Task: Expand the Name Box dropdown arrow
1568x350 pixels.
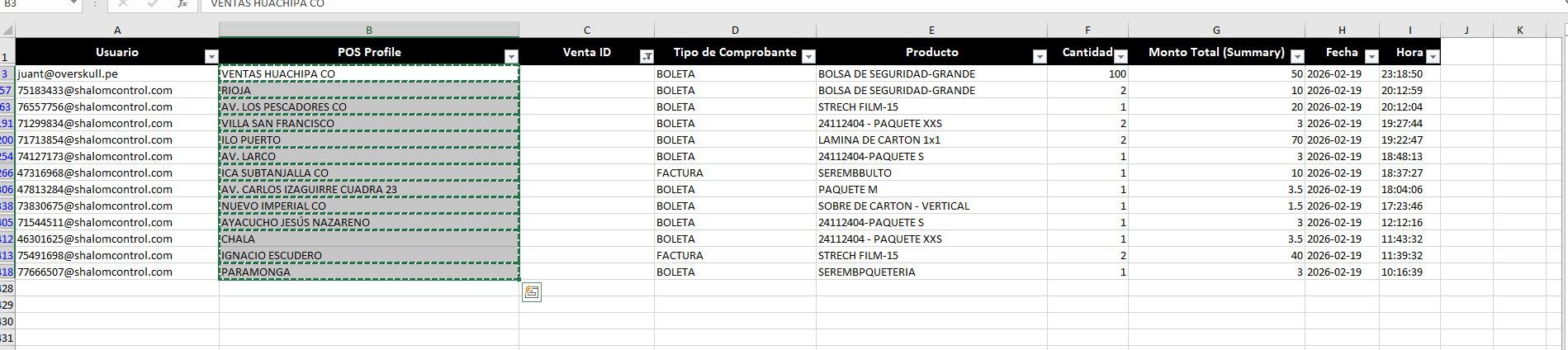Action: click(73, 4)
